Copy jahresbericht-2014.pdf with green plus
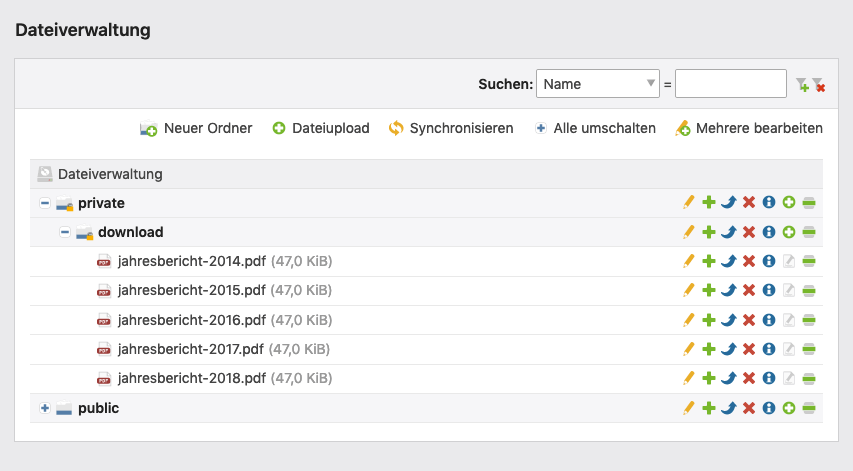The height and width of the screenshot is (471, 853). click(709, 262)
